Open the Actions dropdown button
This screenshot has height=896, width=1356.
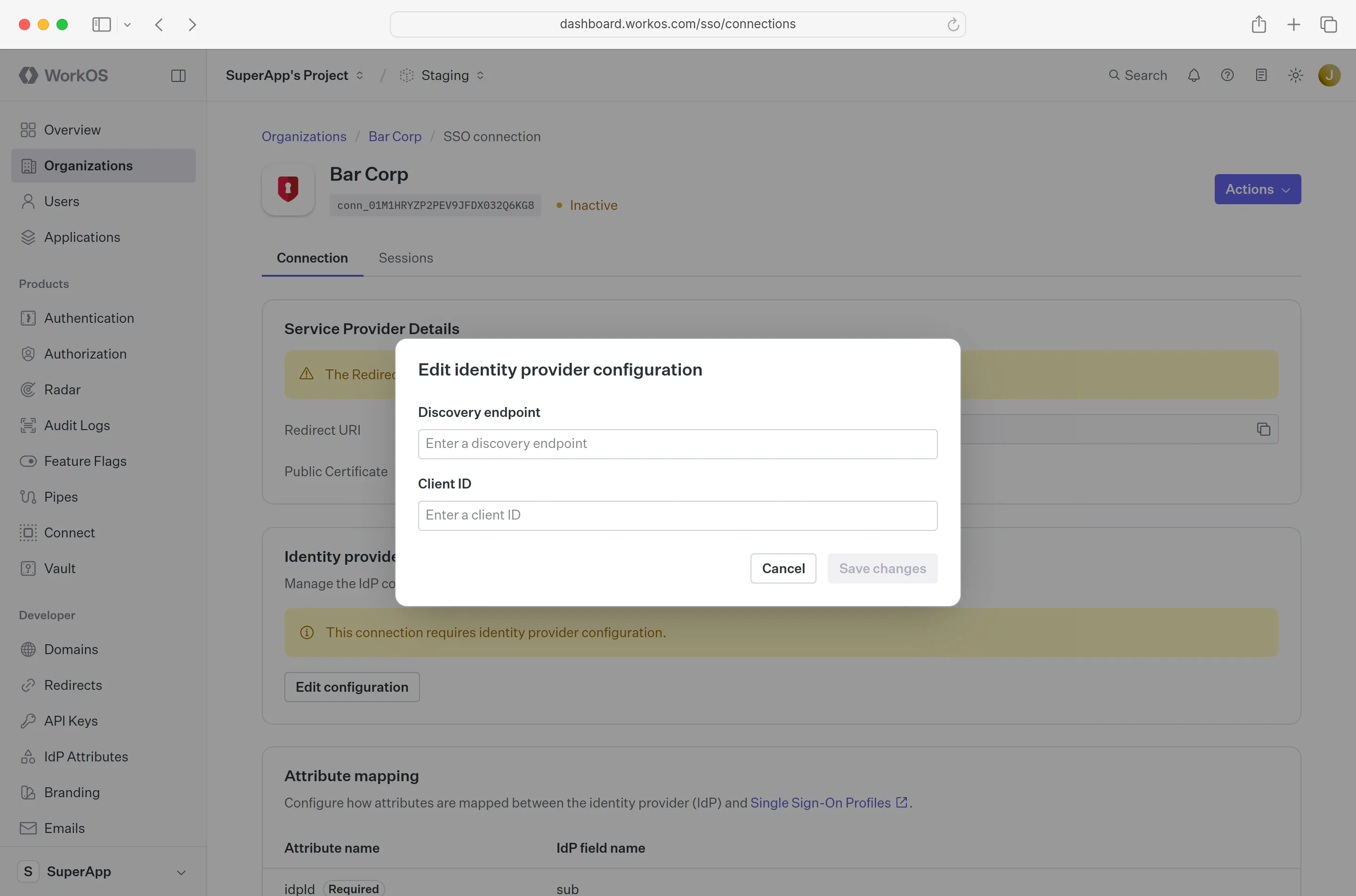[x=1258, y=189]
